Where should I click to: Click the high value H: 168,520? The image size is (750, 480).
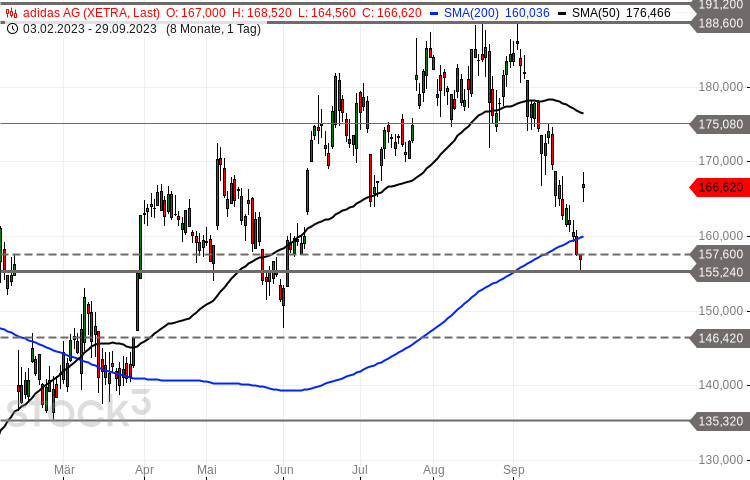262,13
